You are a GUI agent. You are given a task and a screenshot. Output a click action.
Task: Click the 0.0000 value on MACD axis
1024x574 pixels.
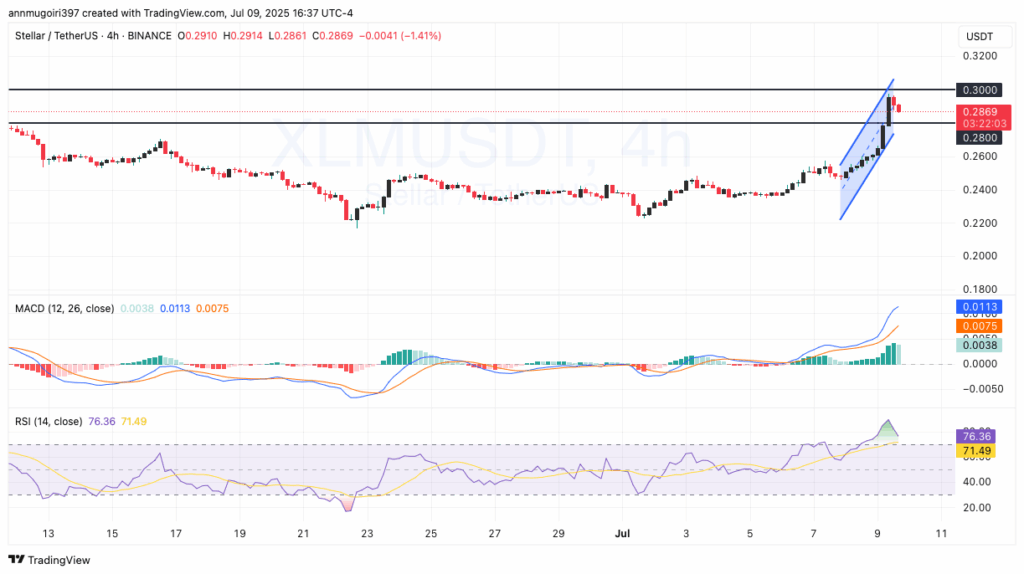(x=980, y=364)
